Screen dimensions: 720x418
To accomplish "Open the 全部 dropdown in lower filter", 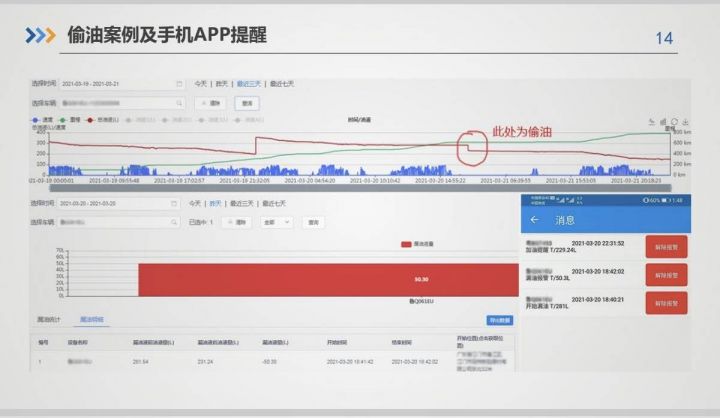I will 276,222.
